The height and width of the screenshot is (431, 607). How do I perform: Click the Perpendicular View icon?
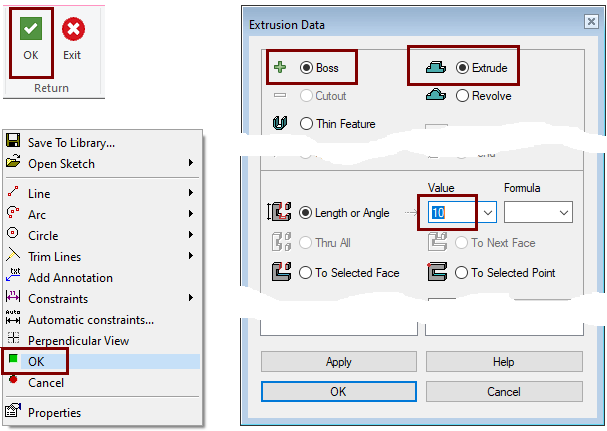point(13,340)
